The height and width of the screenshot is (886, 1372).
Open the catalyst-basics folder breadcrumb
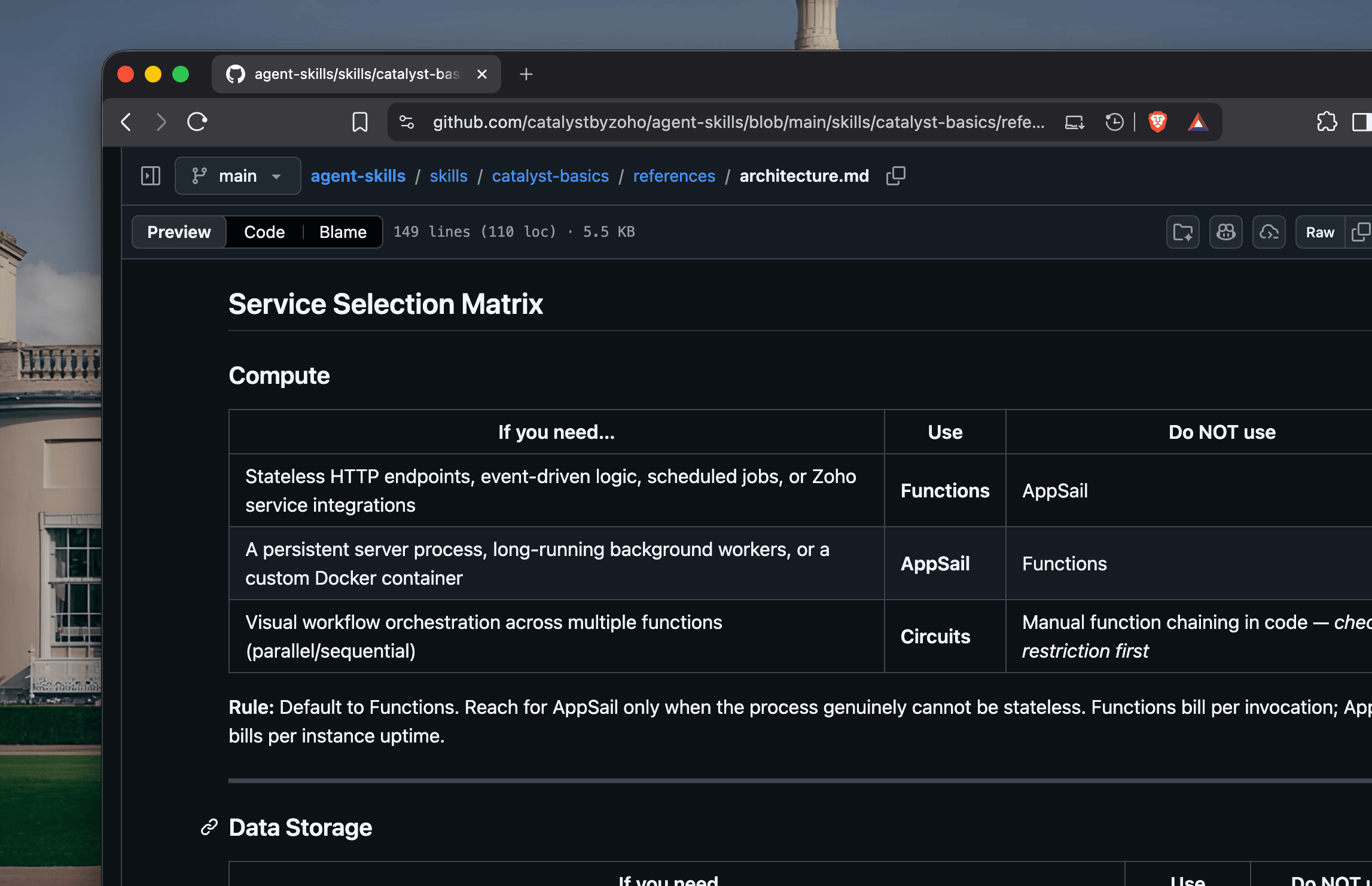pos(550,176)
